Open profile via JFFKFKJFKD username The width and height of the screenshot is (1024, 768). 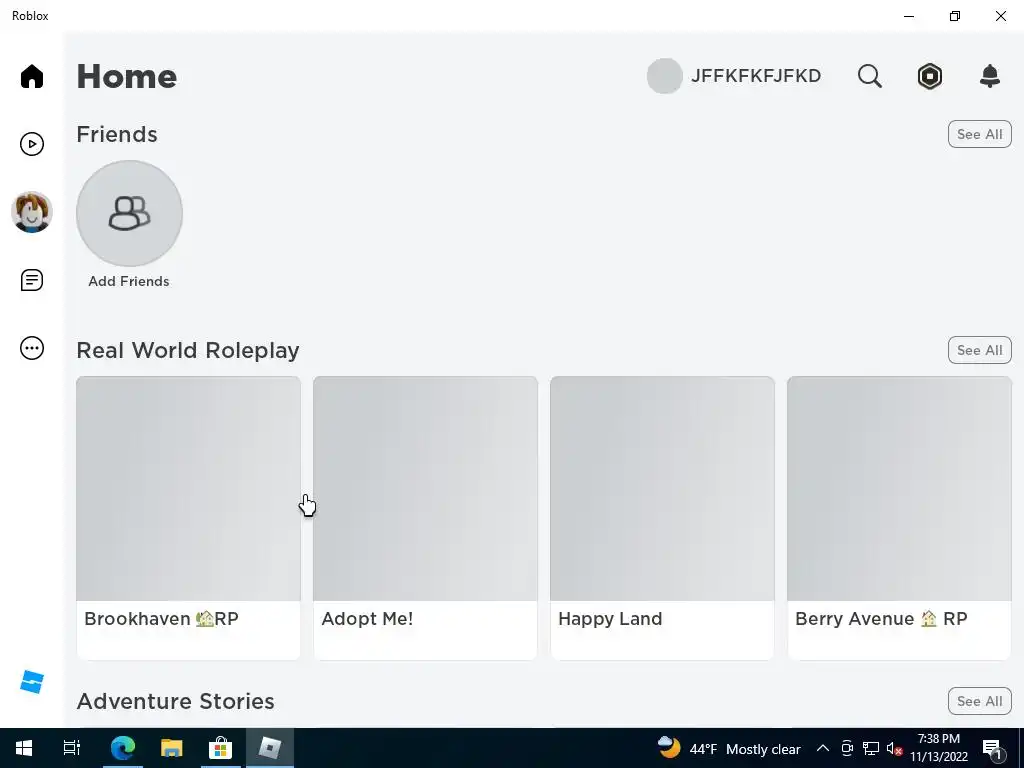click(x=756, y=76)
